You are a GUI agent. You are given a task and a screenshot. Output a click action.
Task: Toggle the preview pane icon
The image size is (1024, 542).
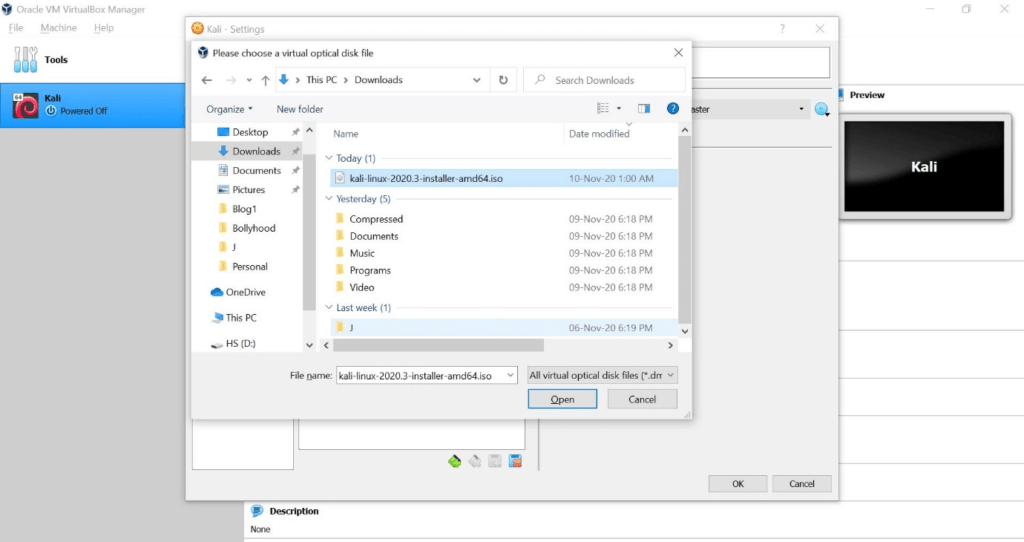(x=644, y=108)
